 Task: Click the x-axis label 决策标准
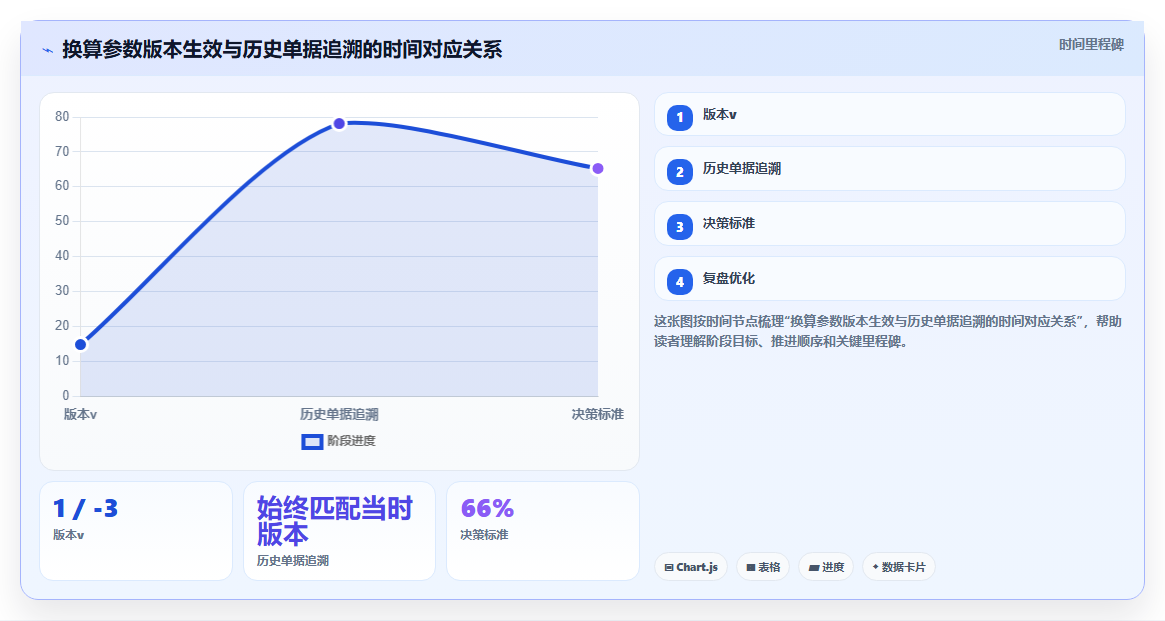[597, 414]
